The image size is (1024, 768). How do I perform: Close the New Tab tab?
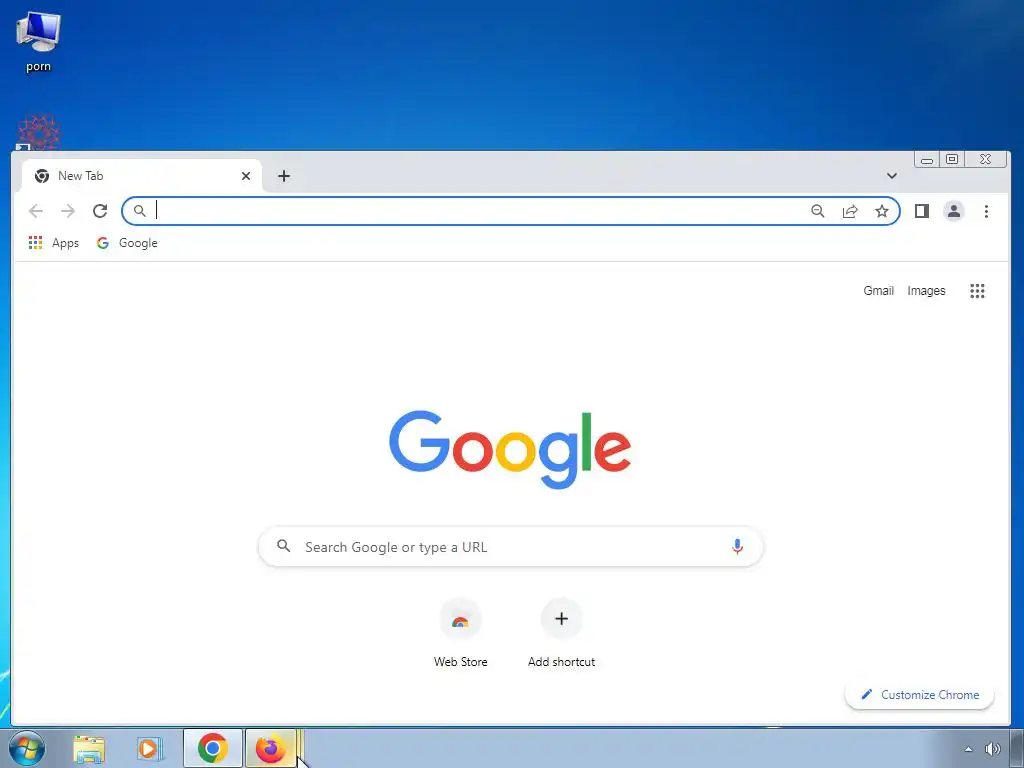[246, 176]
